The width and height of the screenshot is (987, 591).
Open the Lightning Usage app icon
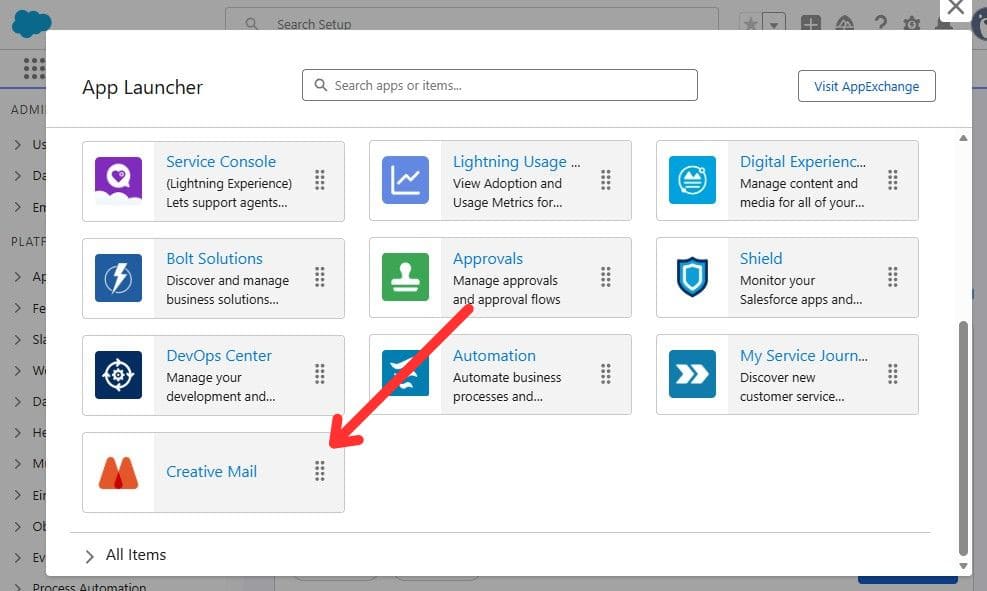(x=405, y=181)
